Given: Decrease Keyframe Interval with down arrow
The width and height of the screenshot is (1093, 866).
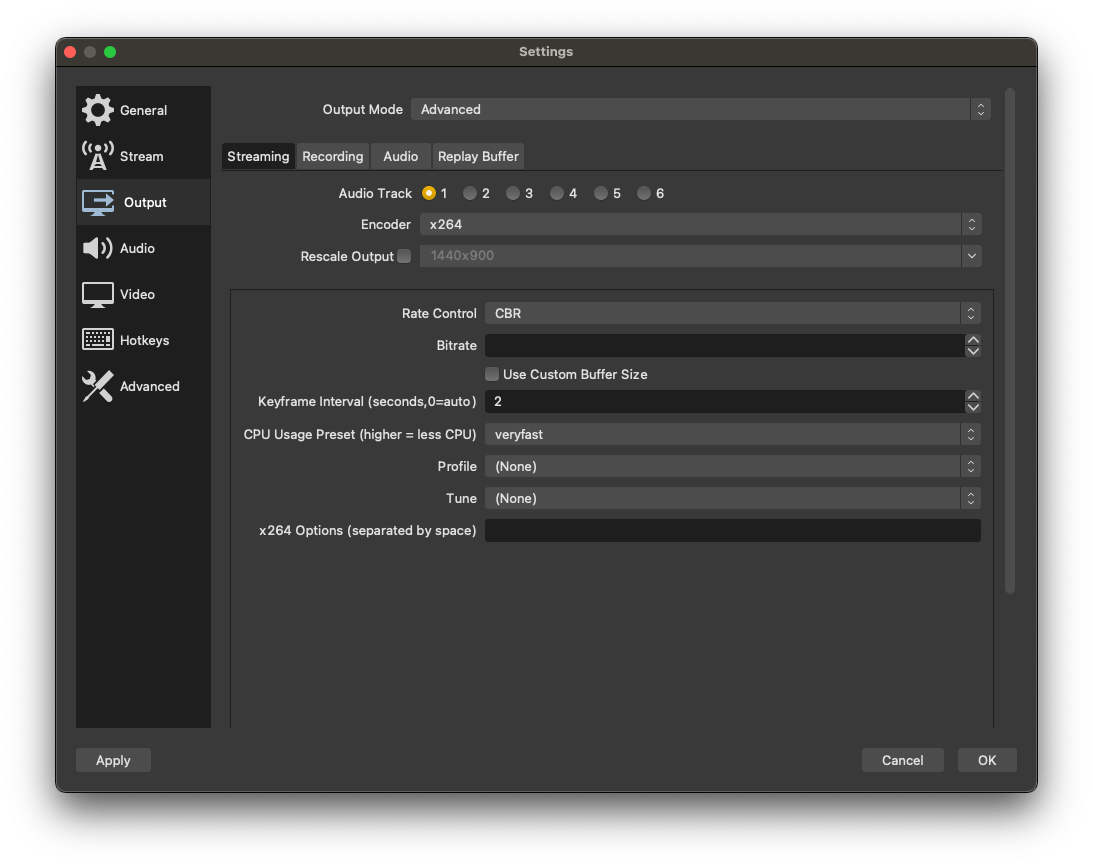Looking at the screenshot, I should tap(973, 407).
